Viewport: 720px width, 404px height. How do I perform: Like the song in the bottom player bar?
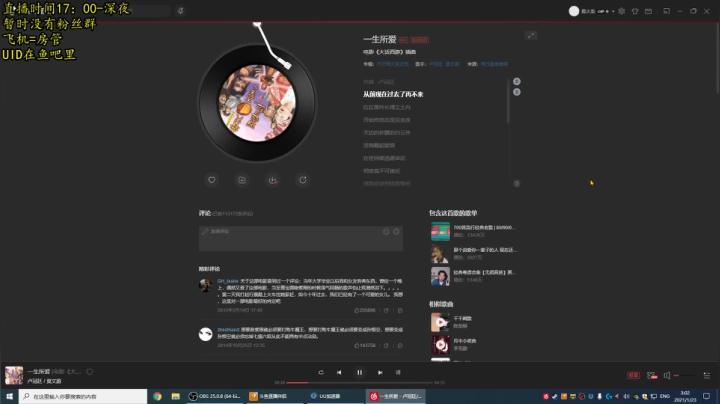(90, 372)
